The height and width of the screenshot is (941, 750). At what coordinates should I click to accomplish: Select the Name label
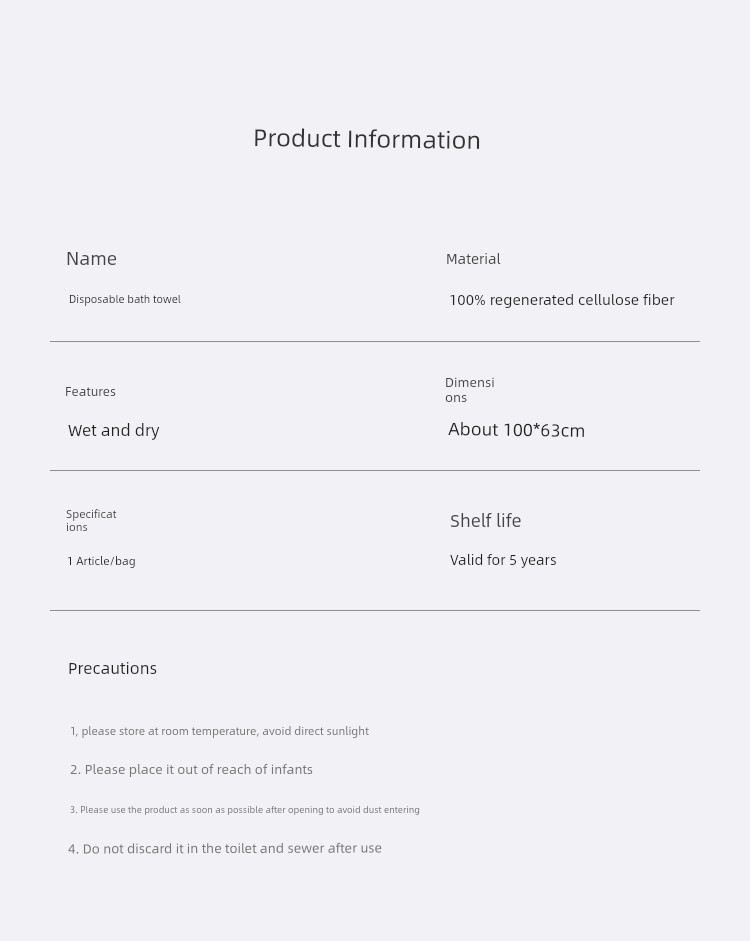(x=91, y=259)
